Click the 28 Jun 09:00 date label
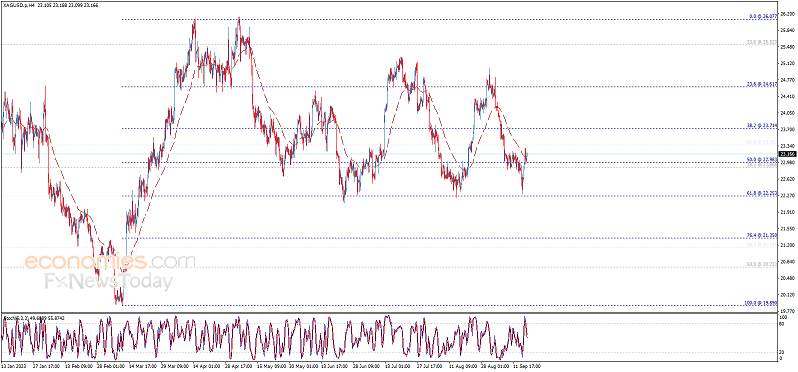This screenshot has height=372, width=798. pos(367,365)
